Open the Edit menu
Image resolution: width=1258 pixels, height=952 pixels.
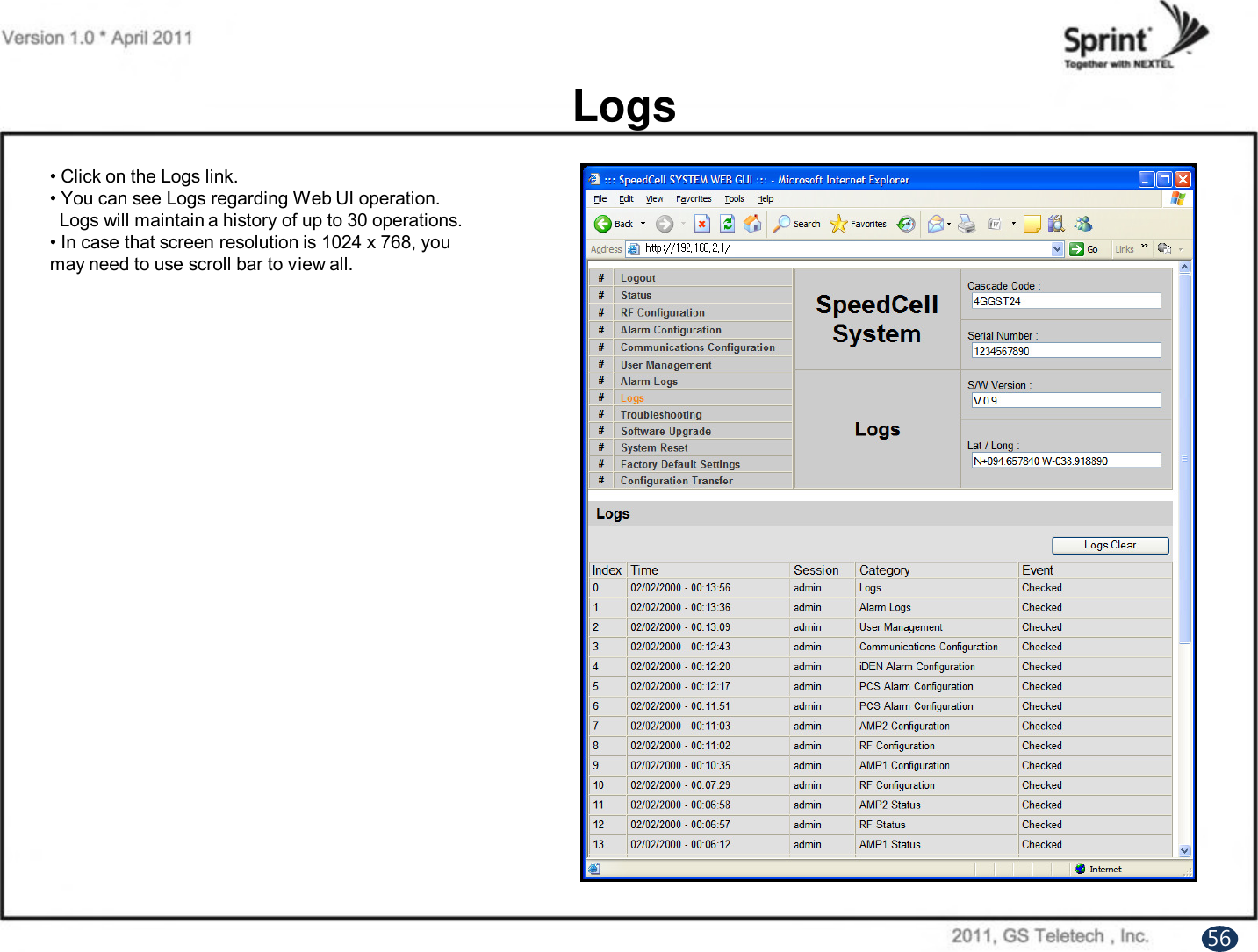click(x=626, y=199)
